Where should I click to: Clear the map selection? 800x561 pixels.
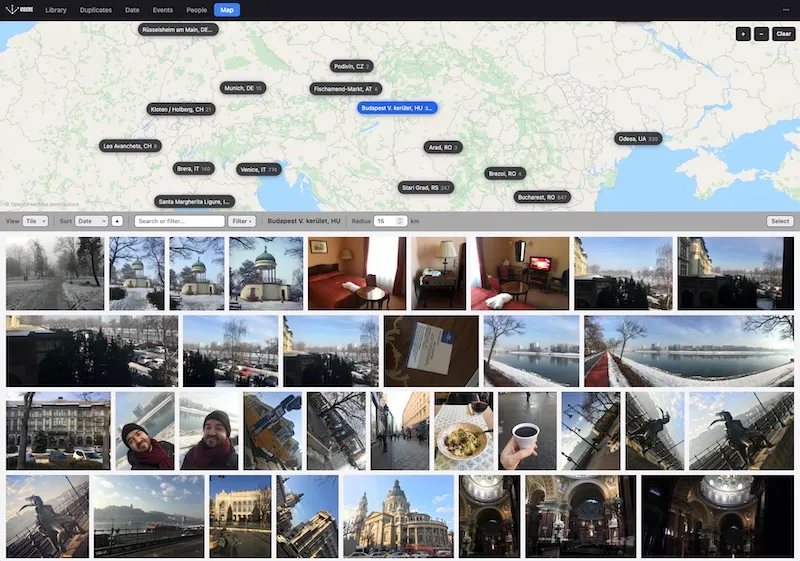[784, 34]
